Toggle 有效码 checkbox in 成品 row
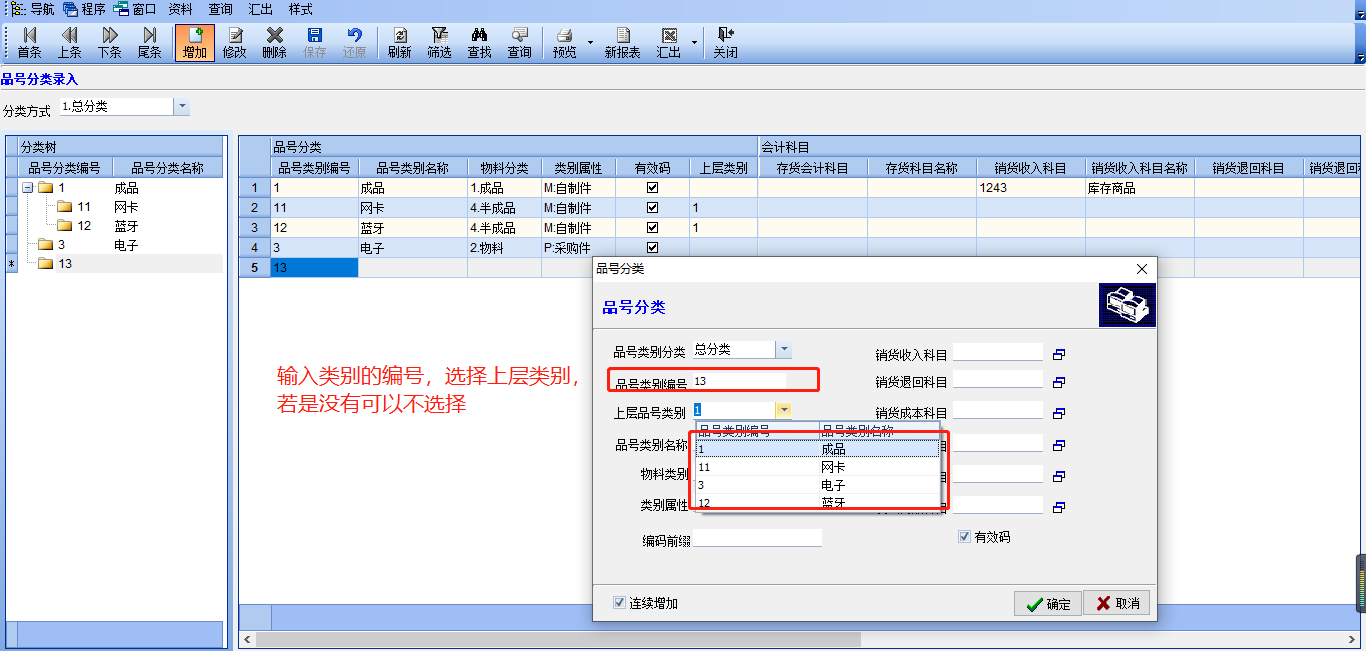1366x651 pixels. click(652, 188)
